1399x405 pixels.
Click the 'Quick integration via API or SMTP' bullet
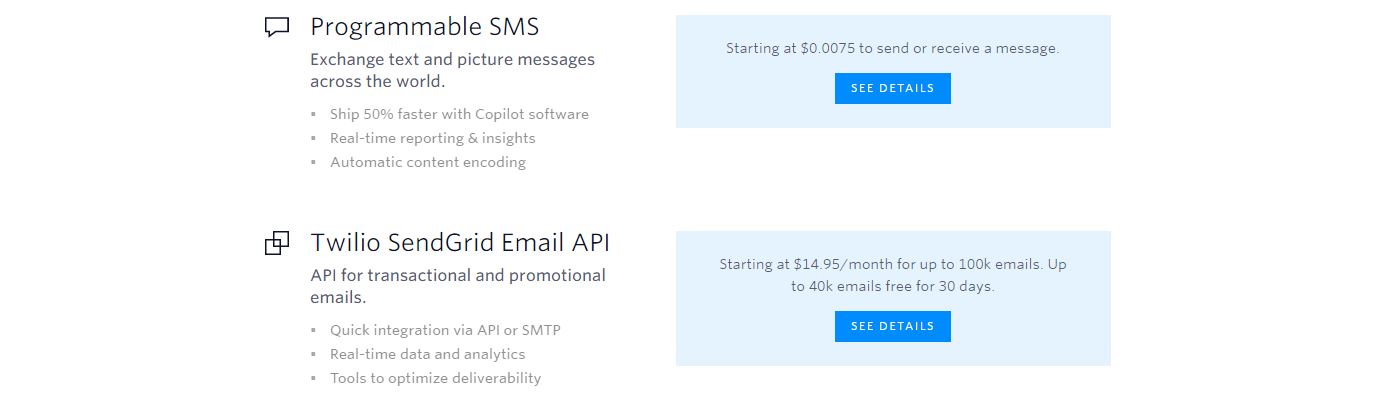click(x=445, y=330)
